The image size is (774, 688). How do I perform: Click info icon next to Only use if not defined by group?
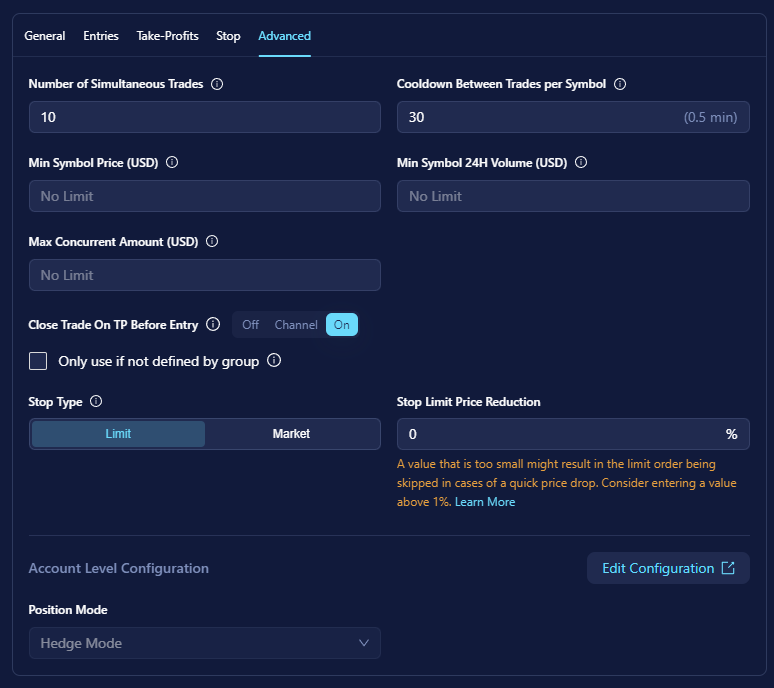pyautogui.click(x=274, y=360)
